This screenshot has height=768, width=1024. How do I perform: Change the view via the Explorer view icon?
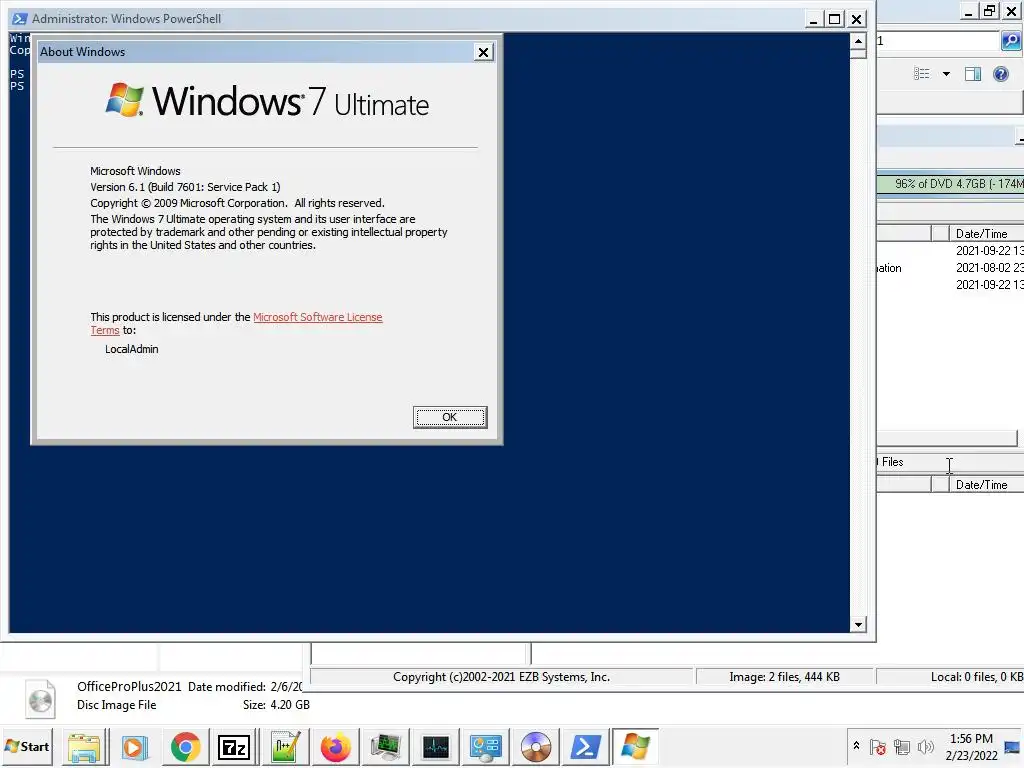tap(921, 74)
